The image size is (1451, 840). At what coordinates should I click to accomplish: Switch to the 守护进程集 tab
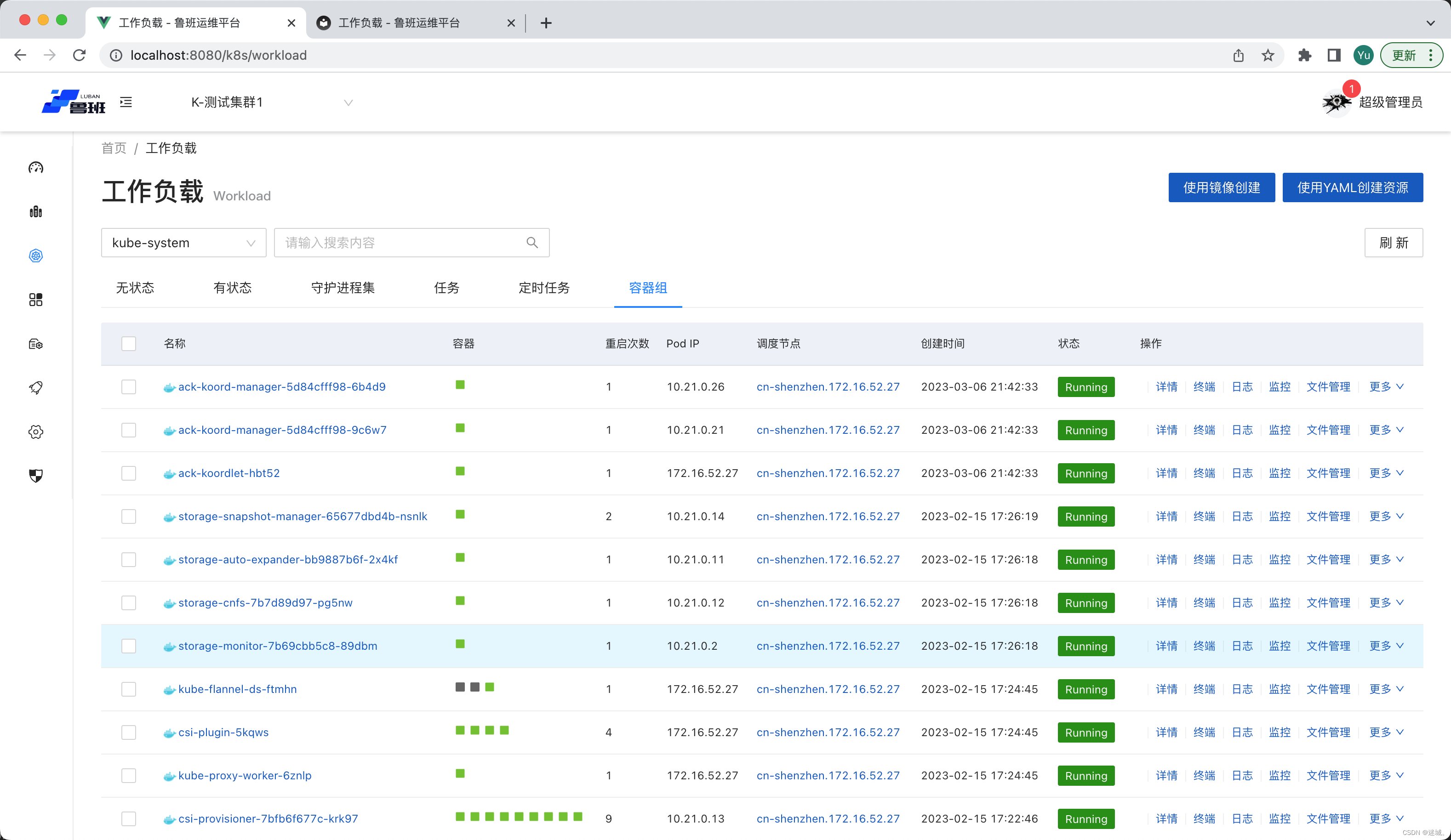[343, 288]
